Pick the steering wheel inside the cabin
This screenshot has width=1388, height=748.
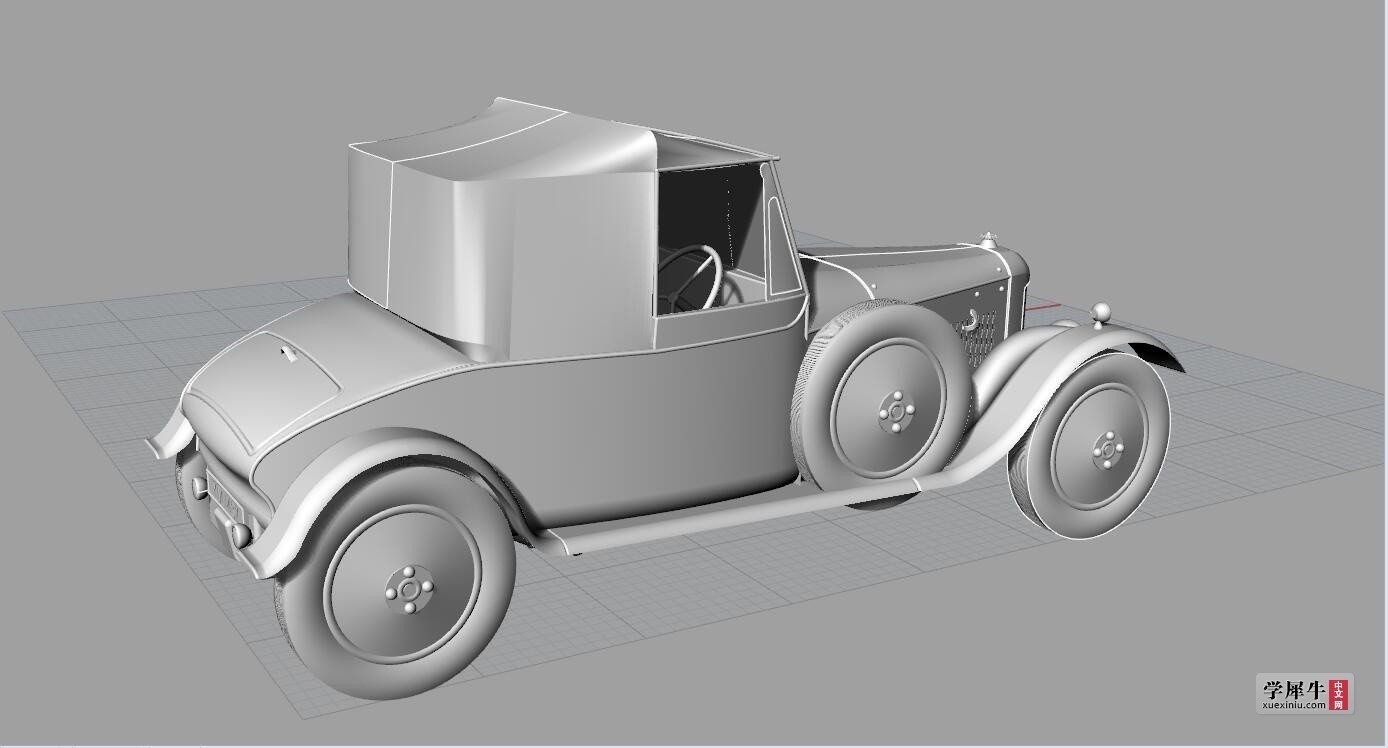point(690,277)
